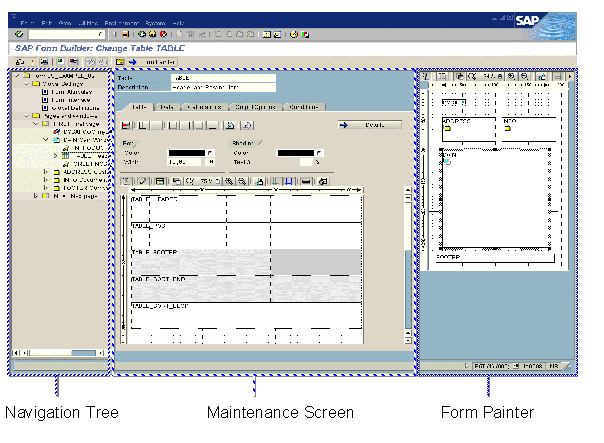Switch to the Conditions tab
Viewport: 604px width, 443px height.
click(305, 106)
